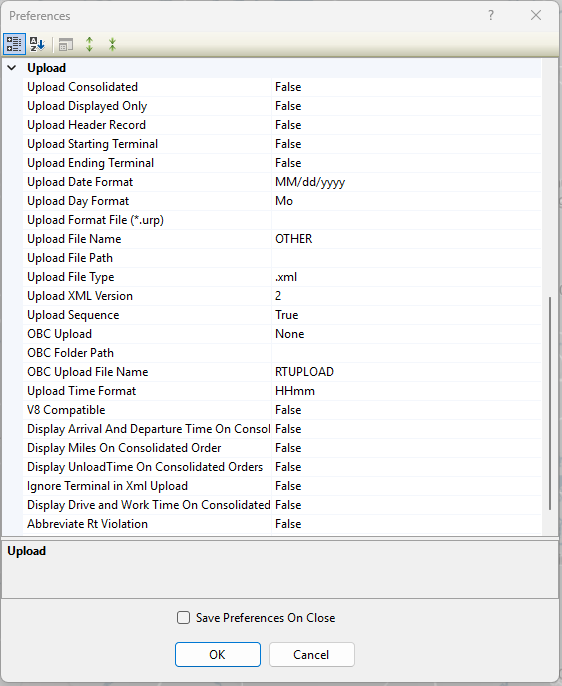Screen dimensions: 562x686
Task: Collapse the Upload category
Action: coord(12,68)
